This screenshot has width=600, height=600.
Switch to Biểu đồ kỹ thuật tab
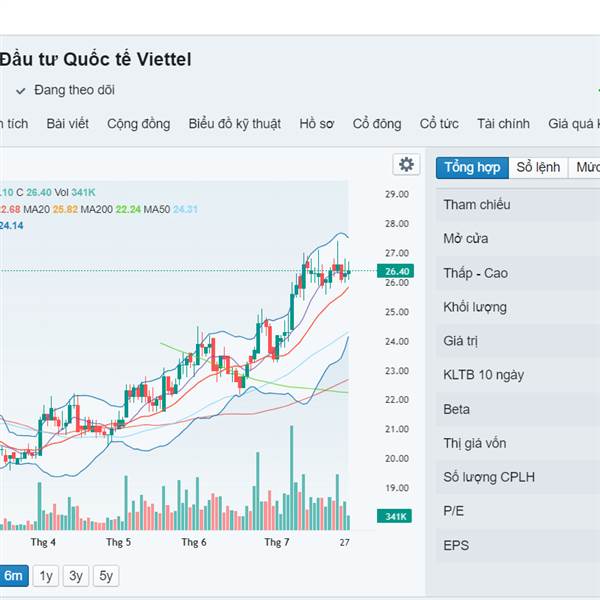click(x=235, y=124)
